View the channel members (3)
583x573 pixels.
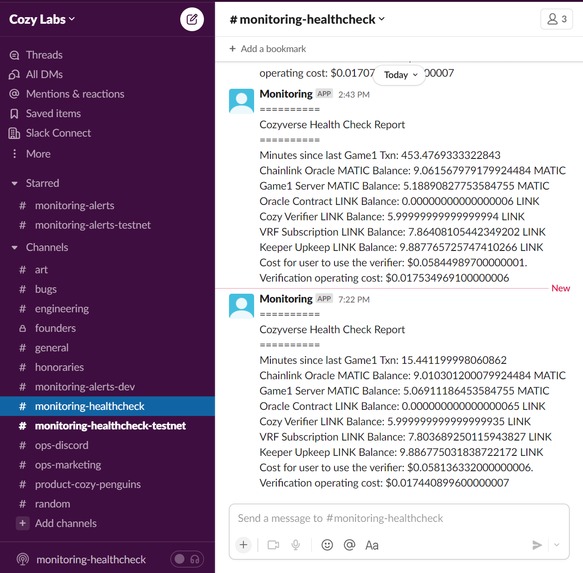(556, 19)
